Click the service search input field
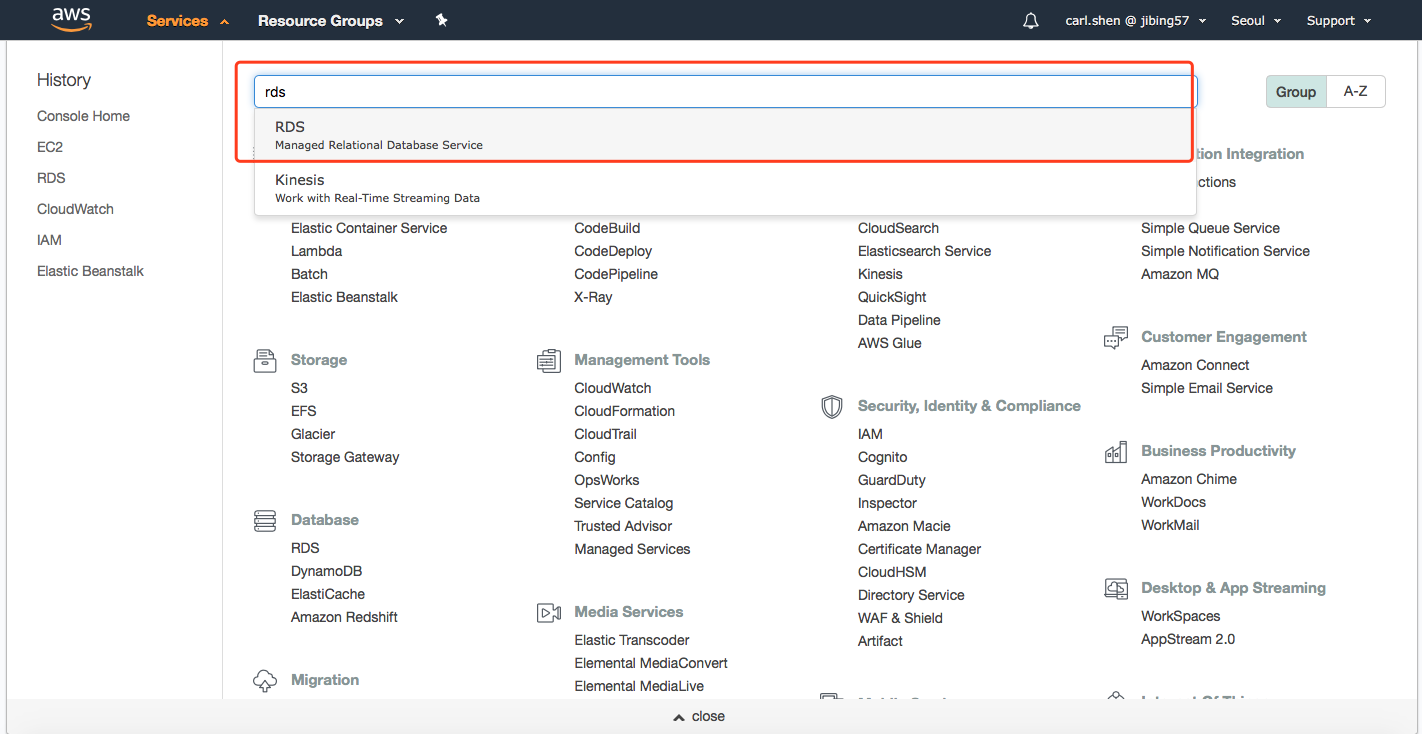Screen dimensions: 1422x734 click(725, 91)
